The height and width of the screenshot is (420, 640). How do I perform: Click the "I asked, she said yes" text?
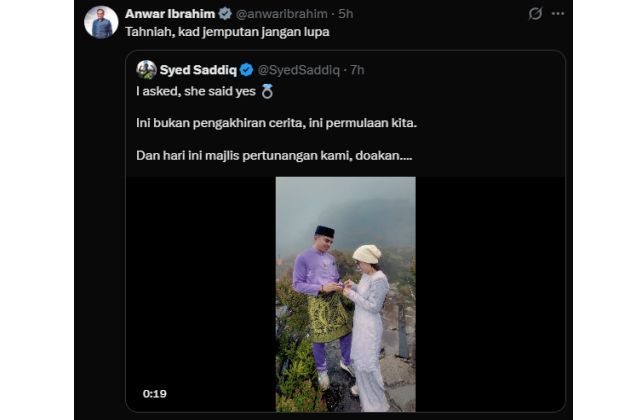(195, 91)
